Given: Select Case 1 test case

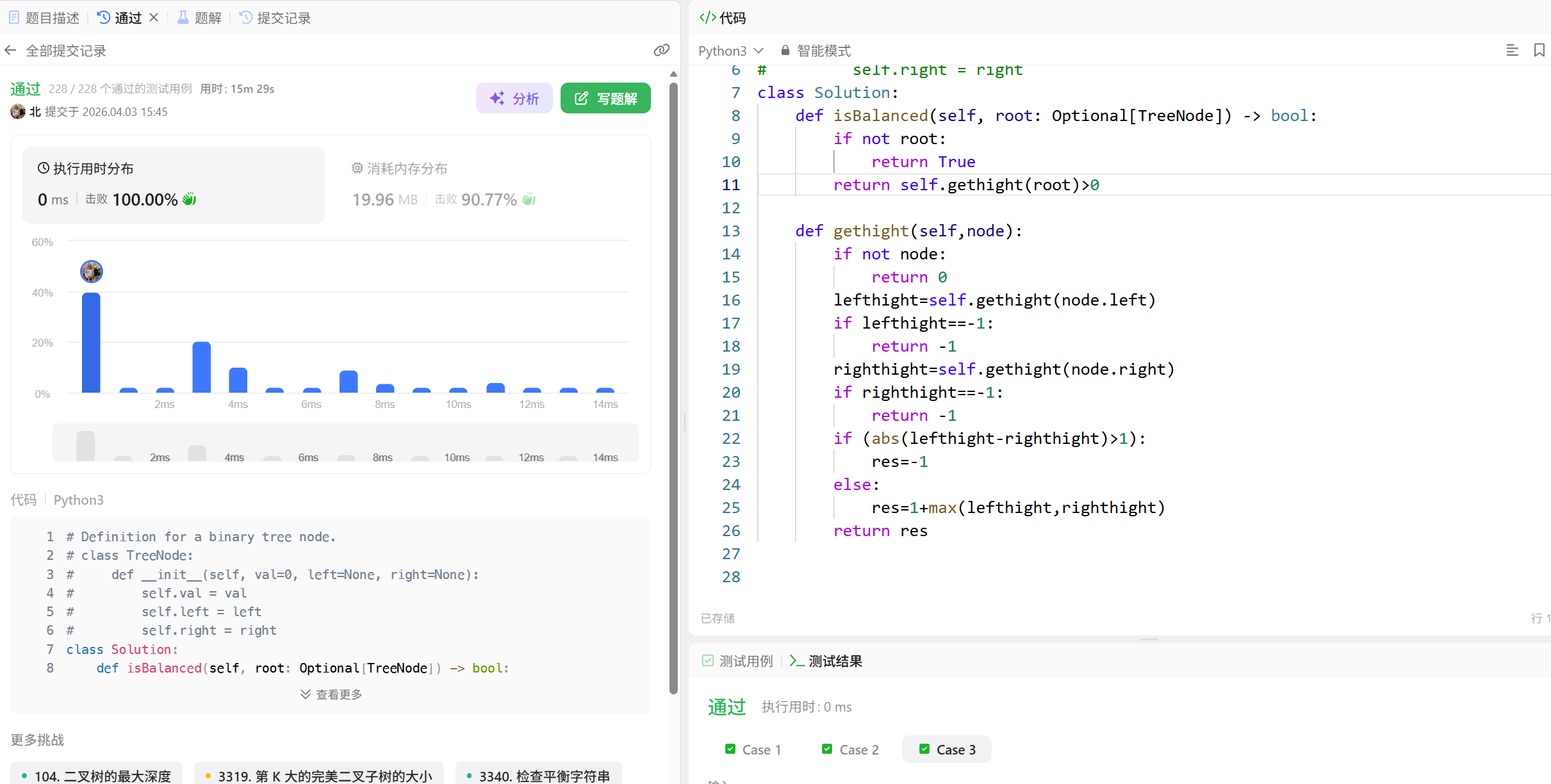Looking at the screenshot, I should [753, 749].
